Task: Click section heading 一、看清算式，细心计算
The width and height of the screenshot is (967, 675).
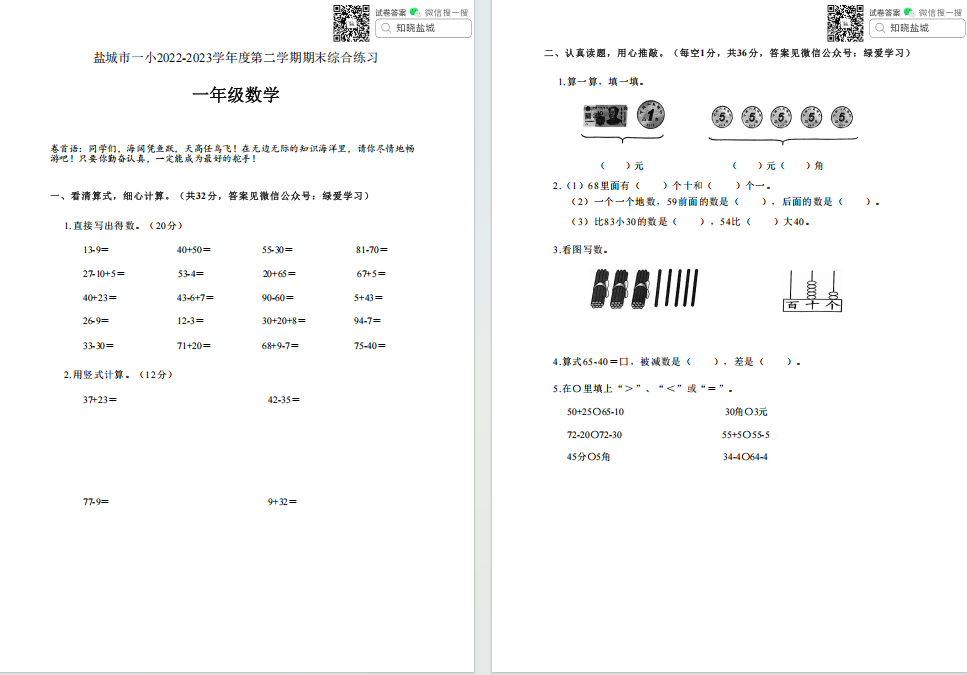Action: (210, 196)
